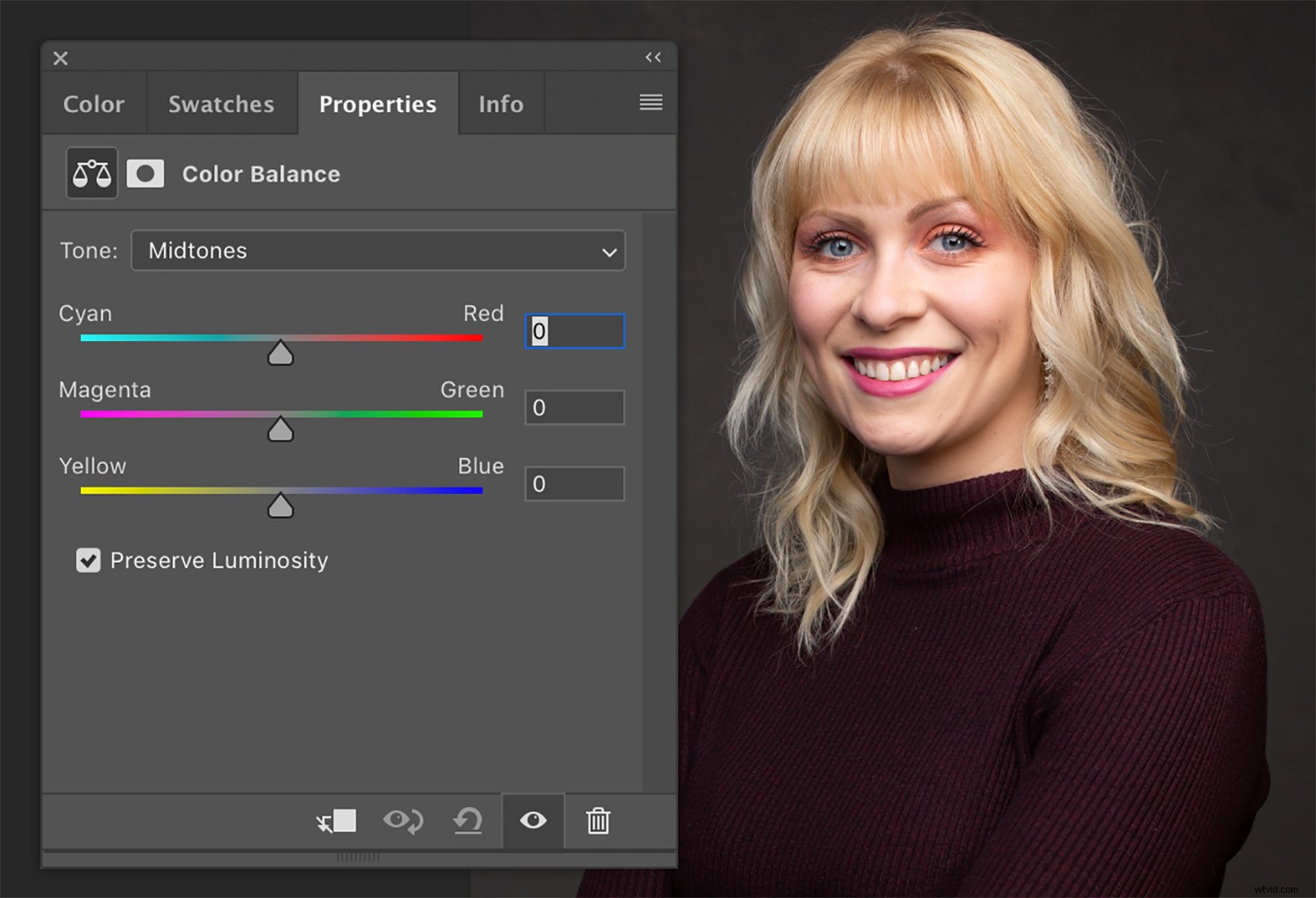Delete the Color Balance adjustment layer
This screenshot has width=1316, height=898.
click(x=597, y=822)
